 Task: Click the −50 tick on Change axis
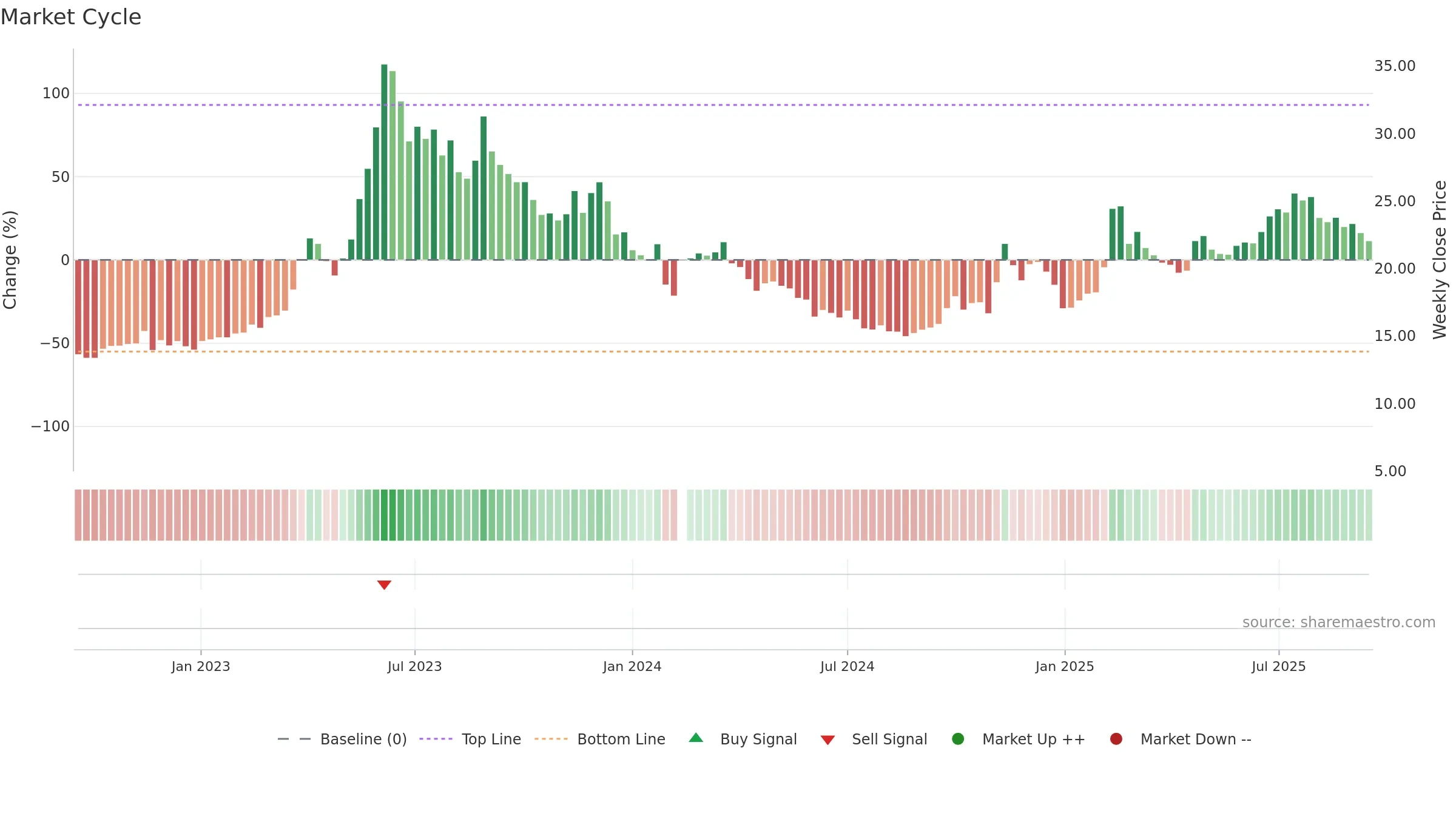tap(55, 343)
